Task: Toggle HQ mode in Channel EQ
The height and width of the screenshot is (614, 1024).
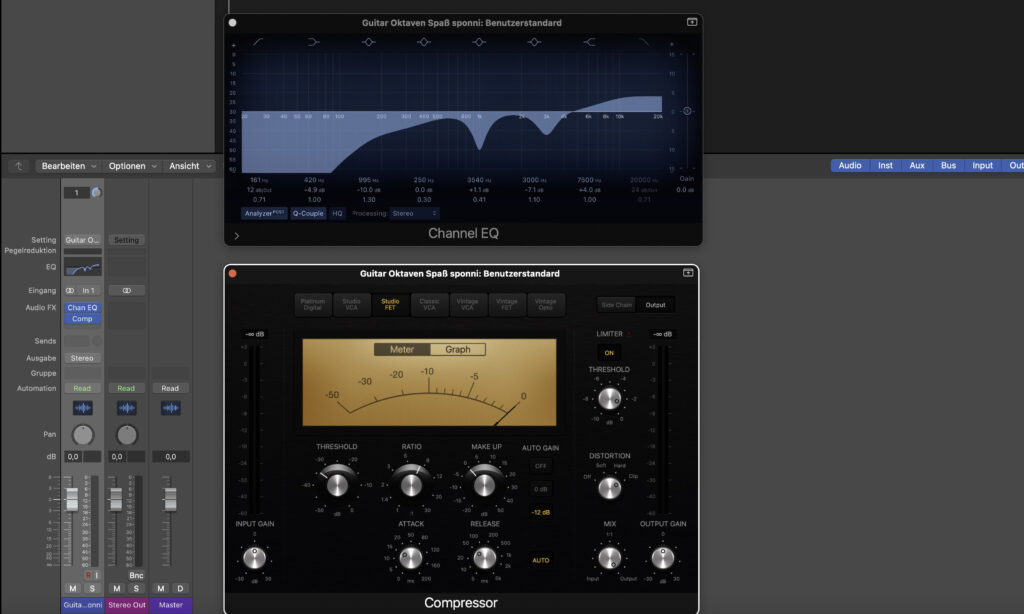Action: pyautogui.click(x=337, y=213)
